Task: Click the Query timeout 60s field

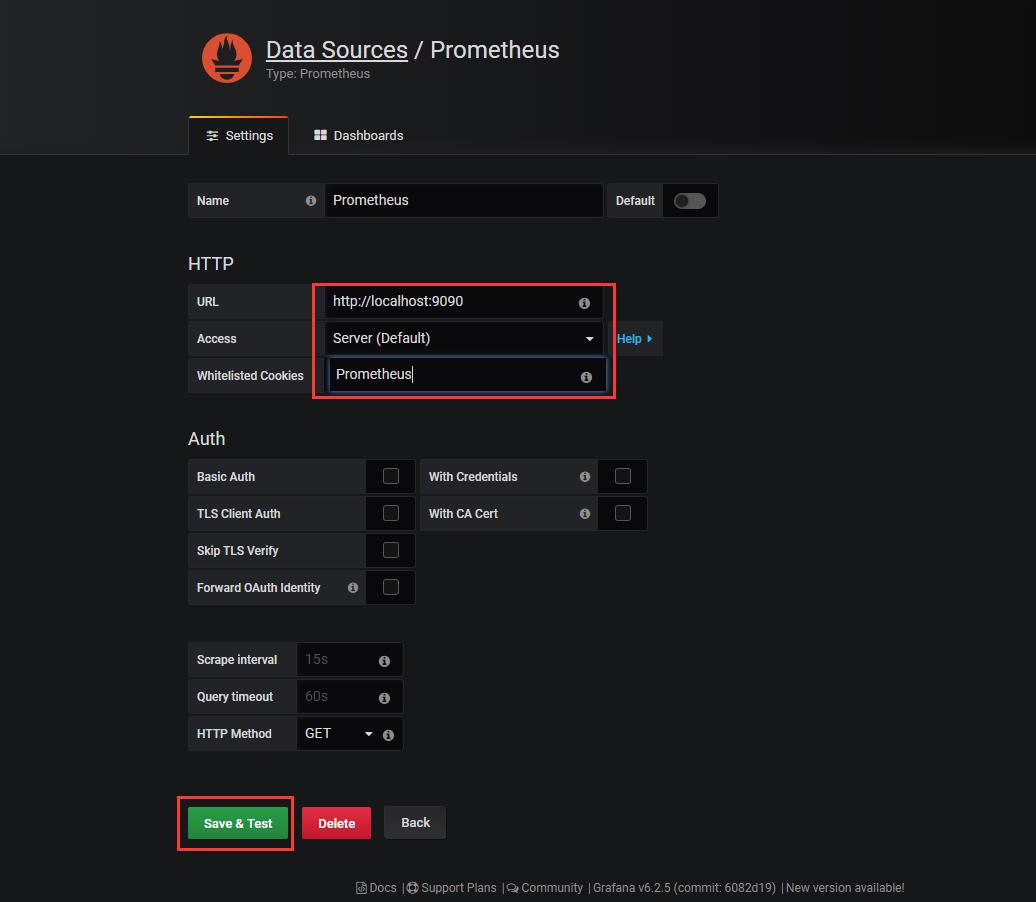Action: pos(350,696)
